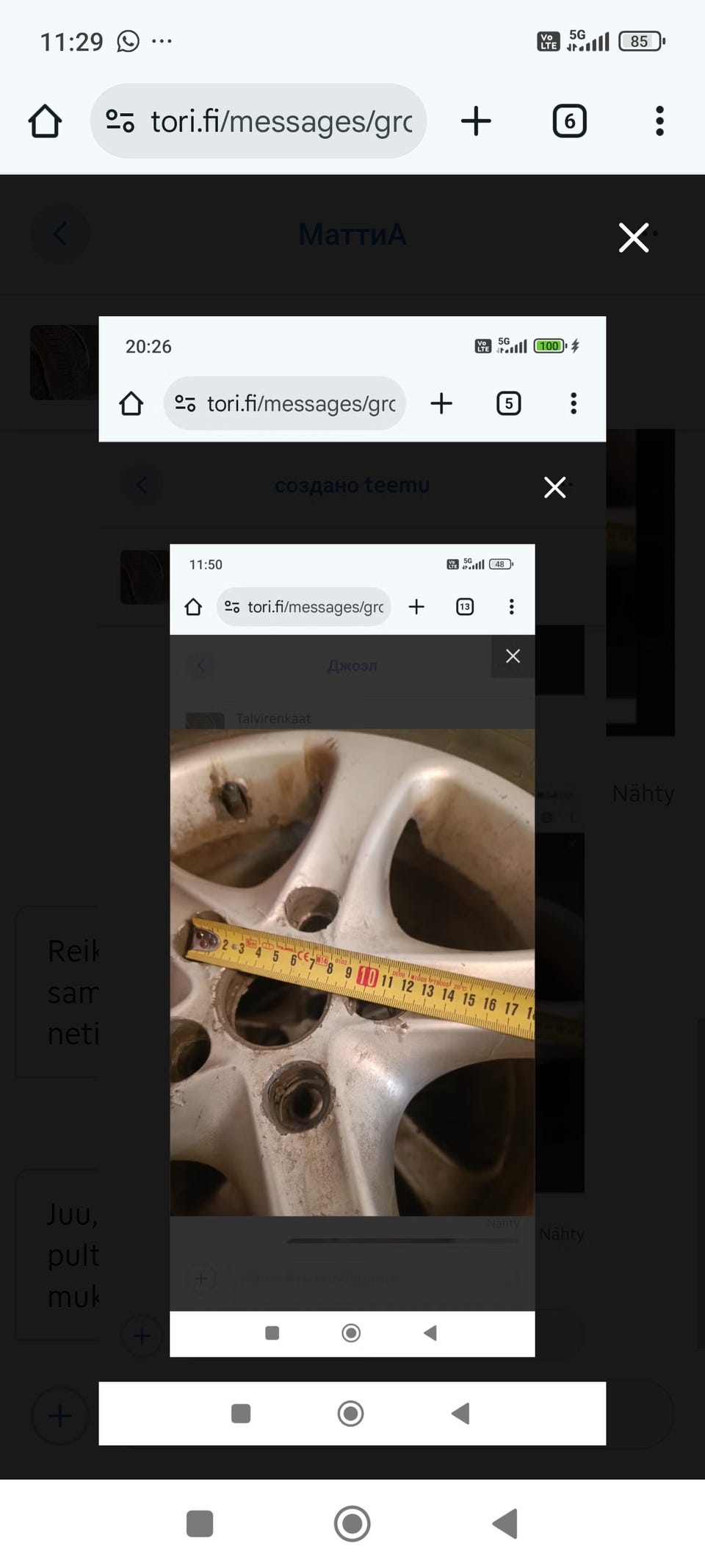This screenshot has height=1568, width=705.
Task: Tap the small X above the rim photo
Action: [513, 656]
